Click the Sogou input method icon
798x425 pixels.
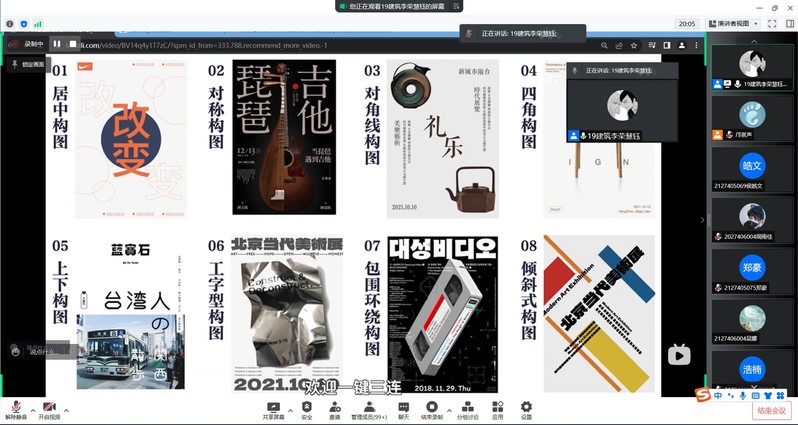702,395
